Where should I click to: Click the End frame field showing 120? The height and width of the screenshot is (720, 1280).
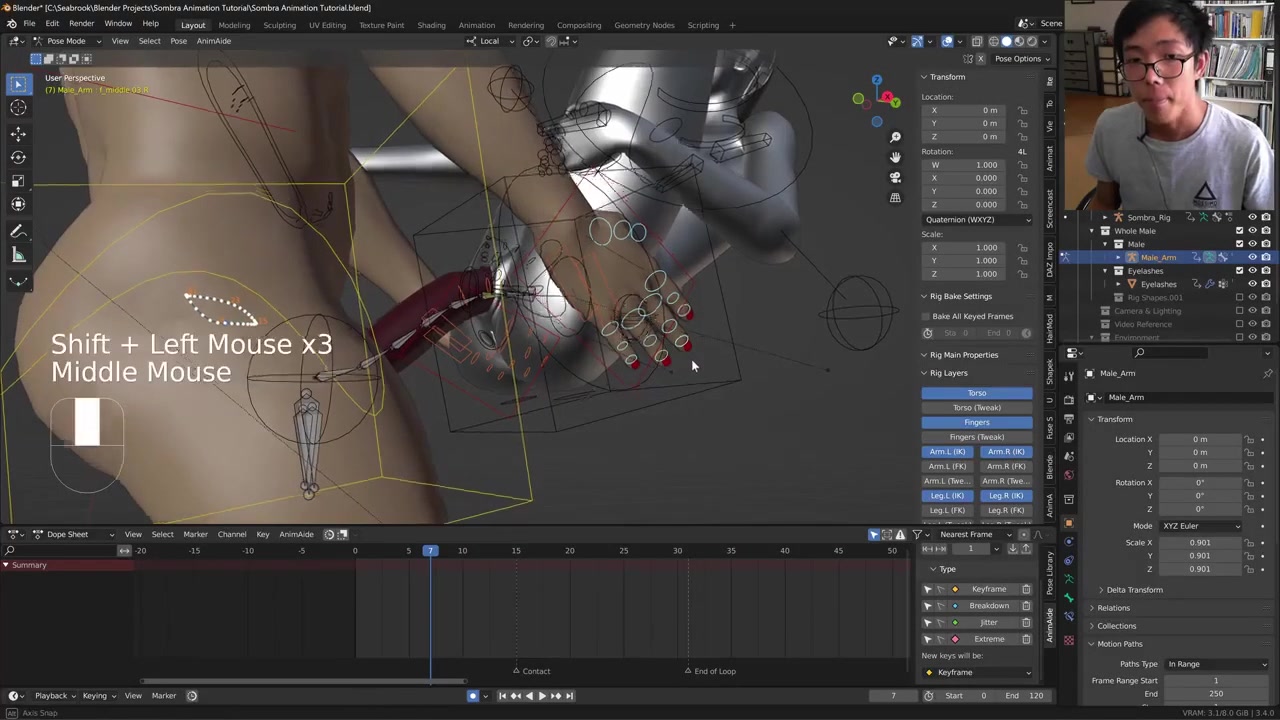point(1028,696)
